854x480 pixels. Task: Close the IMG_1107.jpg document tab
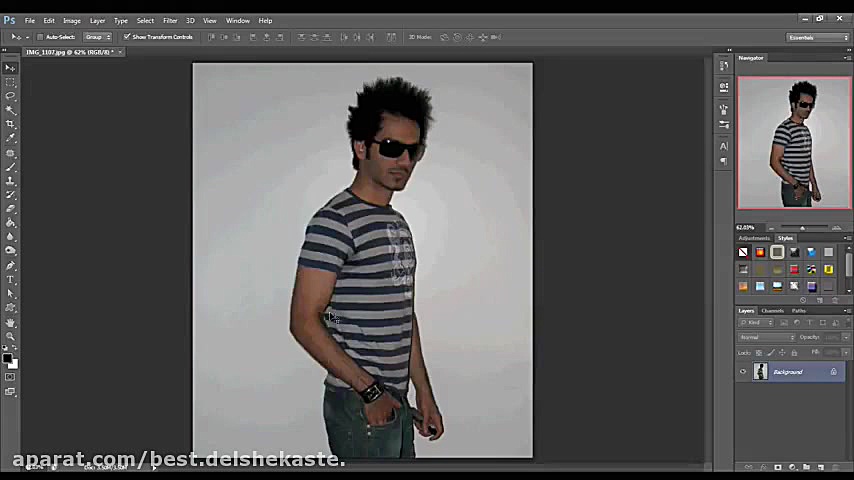pos(120,52)
